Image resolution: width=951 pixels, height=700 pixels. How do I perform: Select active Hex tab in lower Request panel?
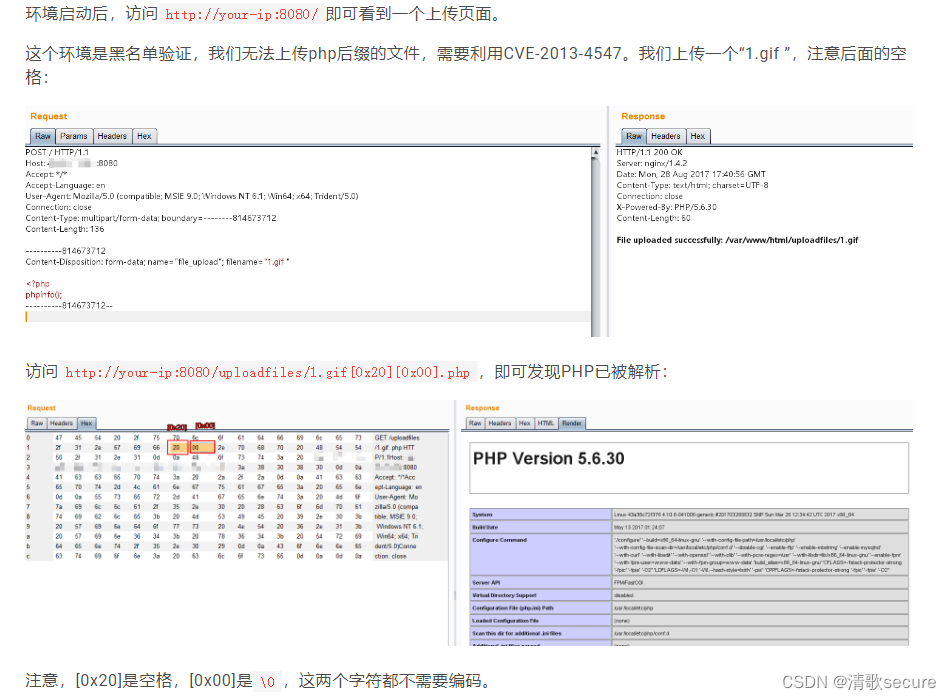[87, 423]
